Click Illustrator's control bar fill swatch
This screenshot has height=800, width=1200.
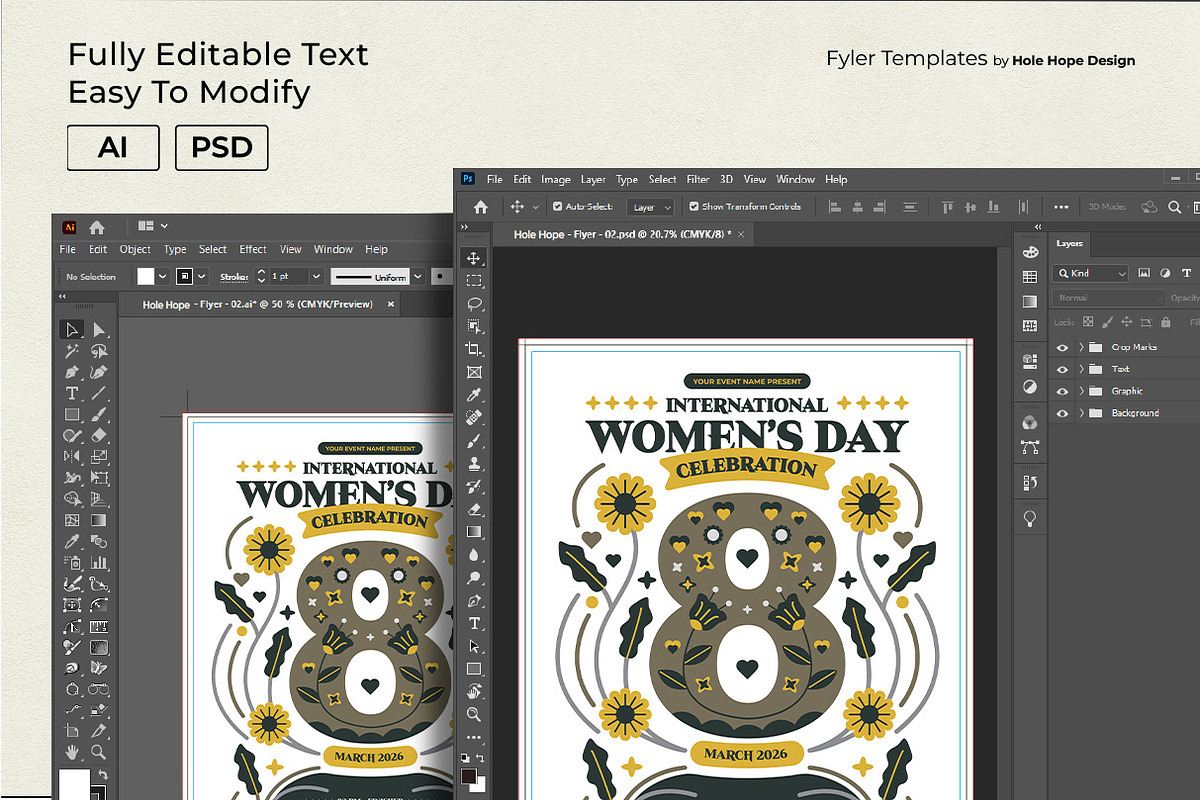click(x=146, y=276)
